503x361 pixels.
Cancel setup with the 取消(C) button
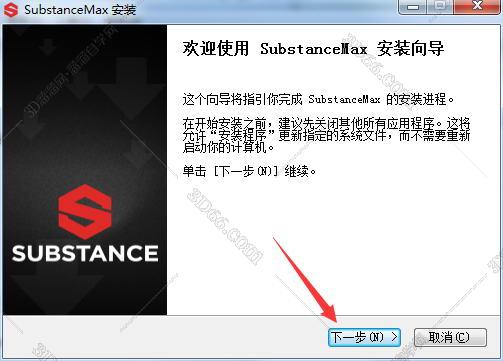450,337
